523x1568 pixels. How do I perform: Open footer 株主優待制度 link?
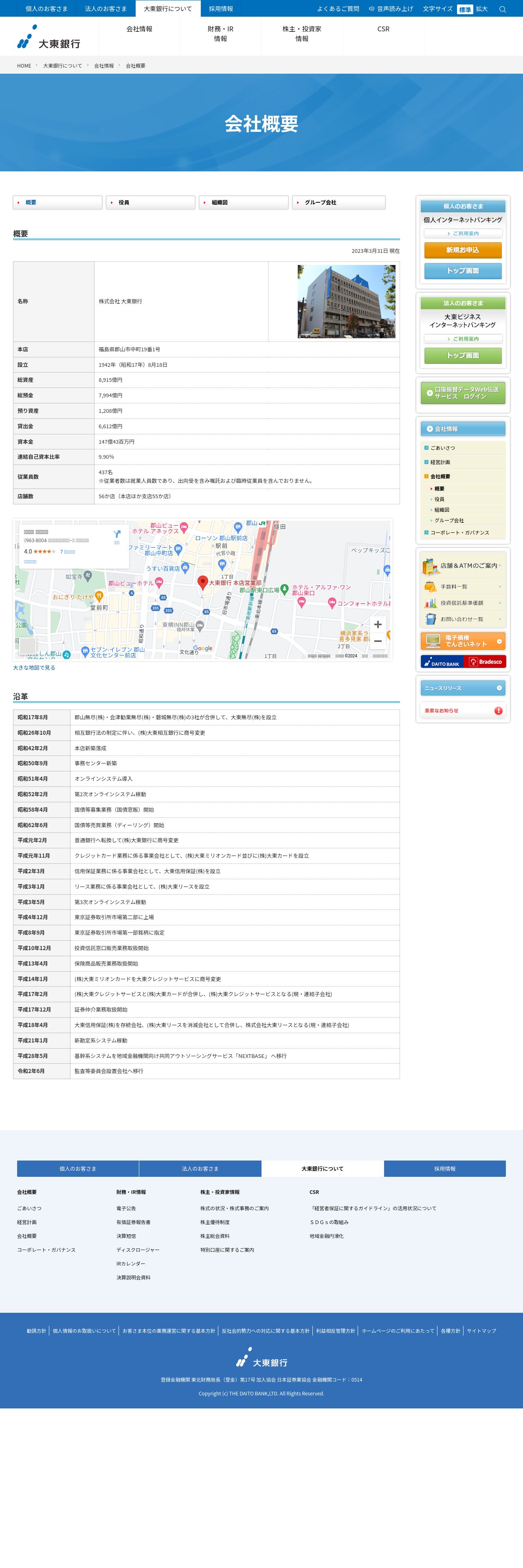(215, 1222)
